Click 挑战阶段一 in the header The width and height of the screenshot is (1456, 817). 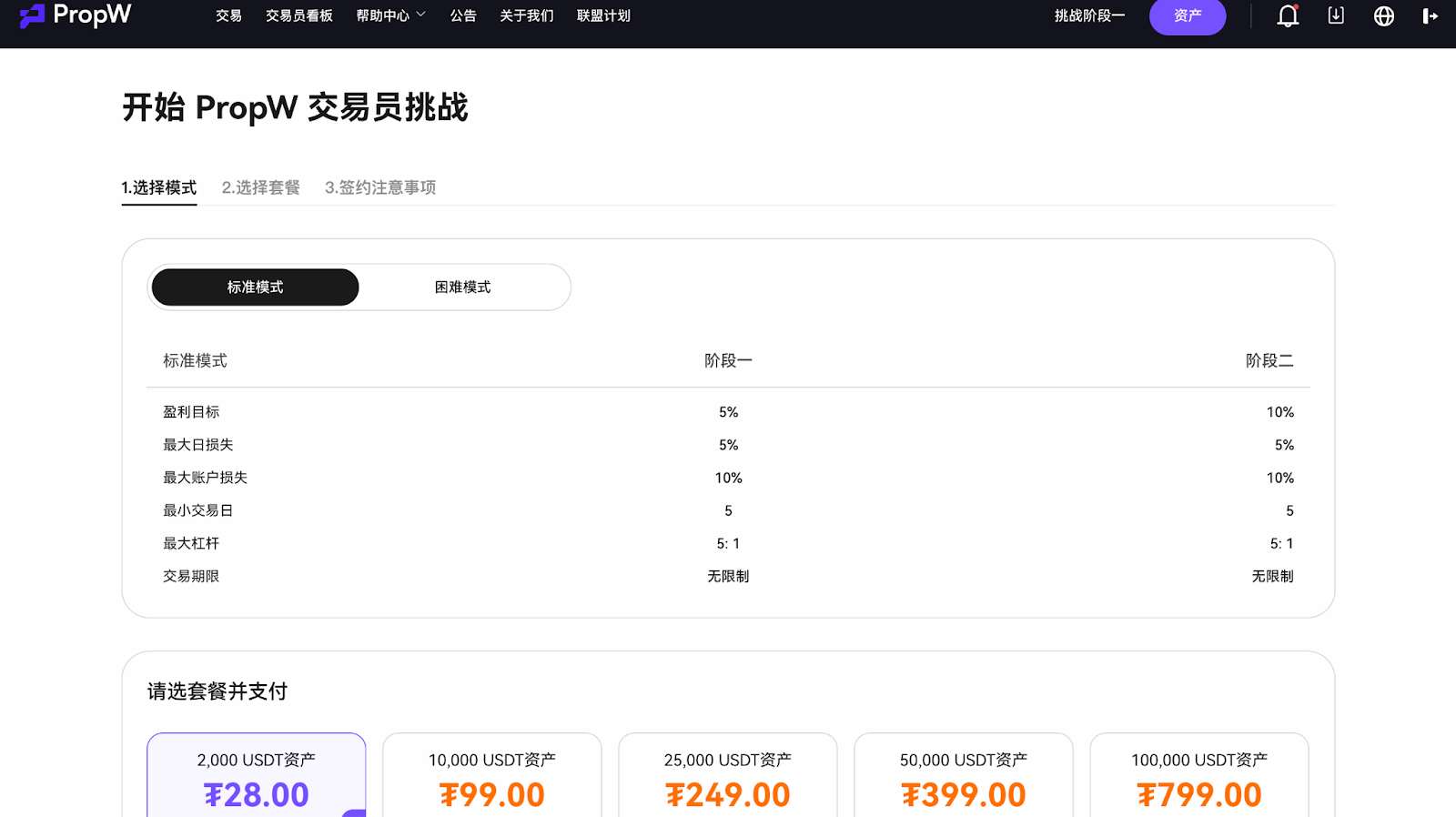(1089, 15)
